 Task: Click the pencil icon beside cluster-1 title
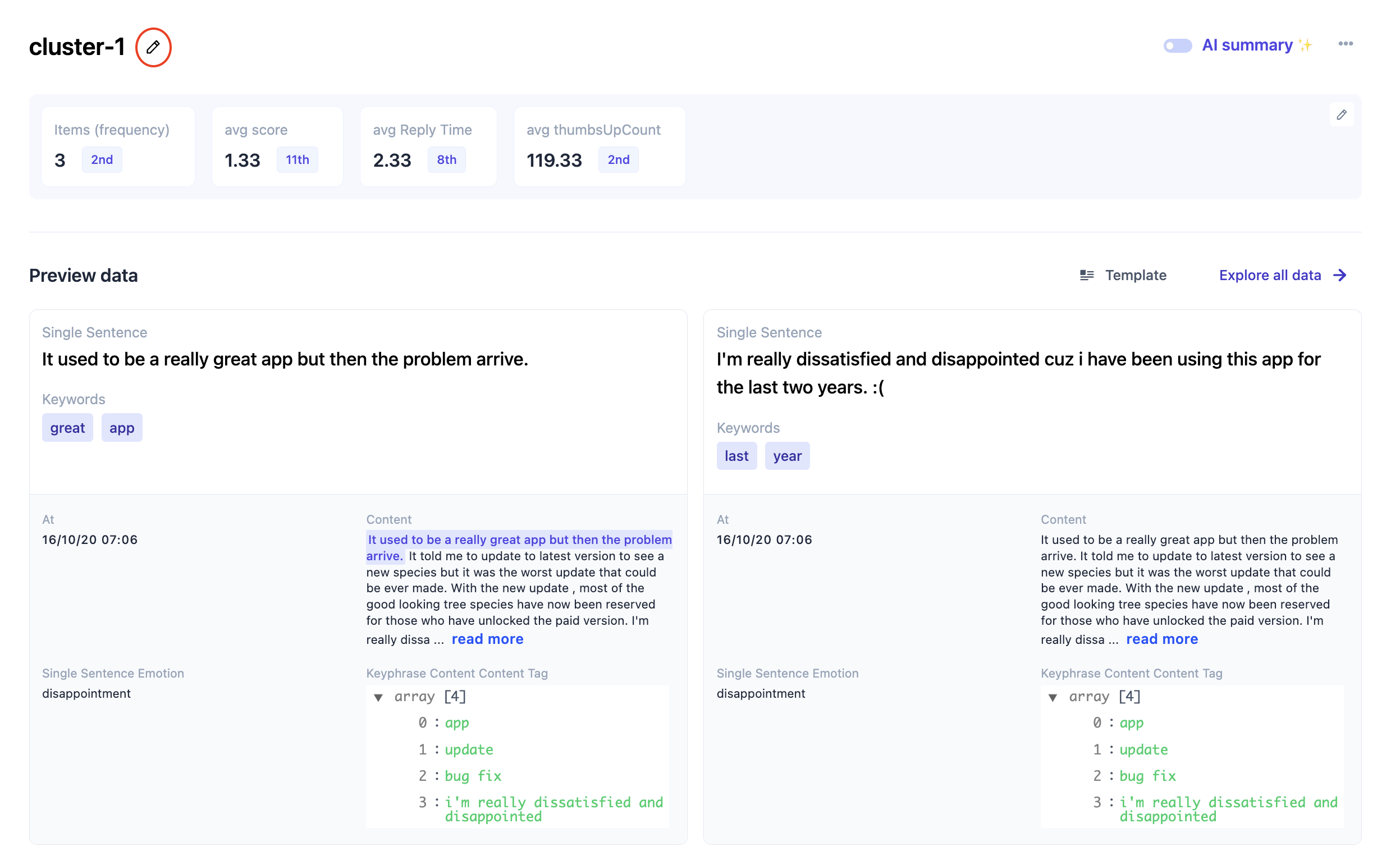[153, 47]
